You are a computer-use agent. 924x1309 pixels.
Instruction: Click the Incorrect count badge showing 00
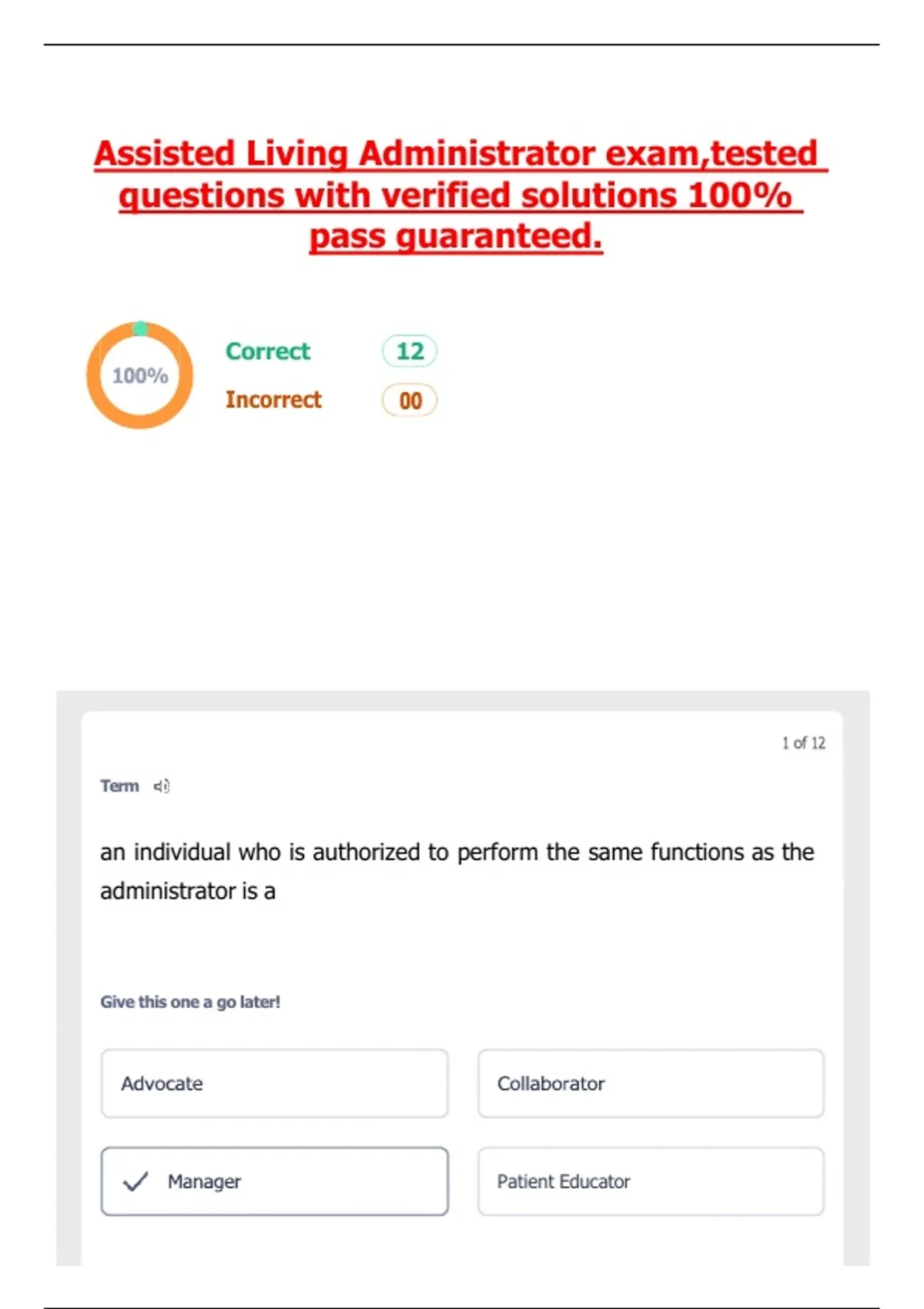pyautogui.click(x=410, y=400)
